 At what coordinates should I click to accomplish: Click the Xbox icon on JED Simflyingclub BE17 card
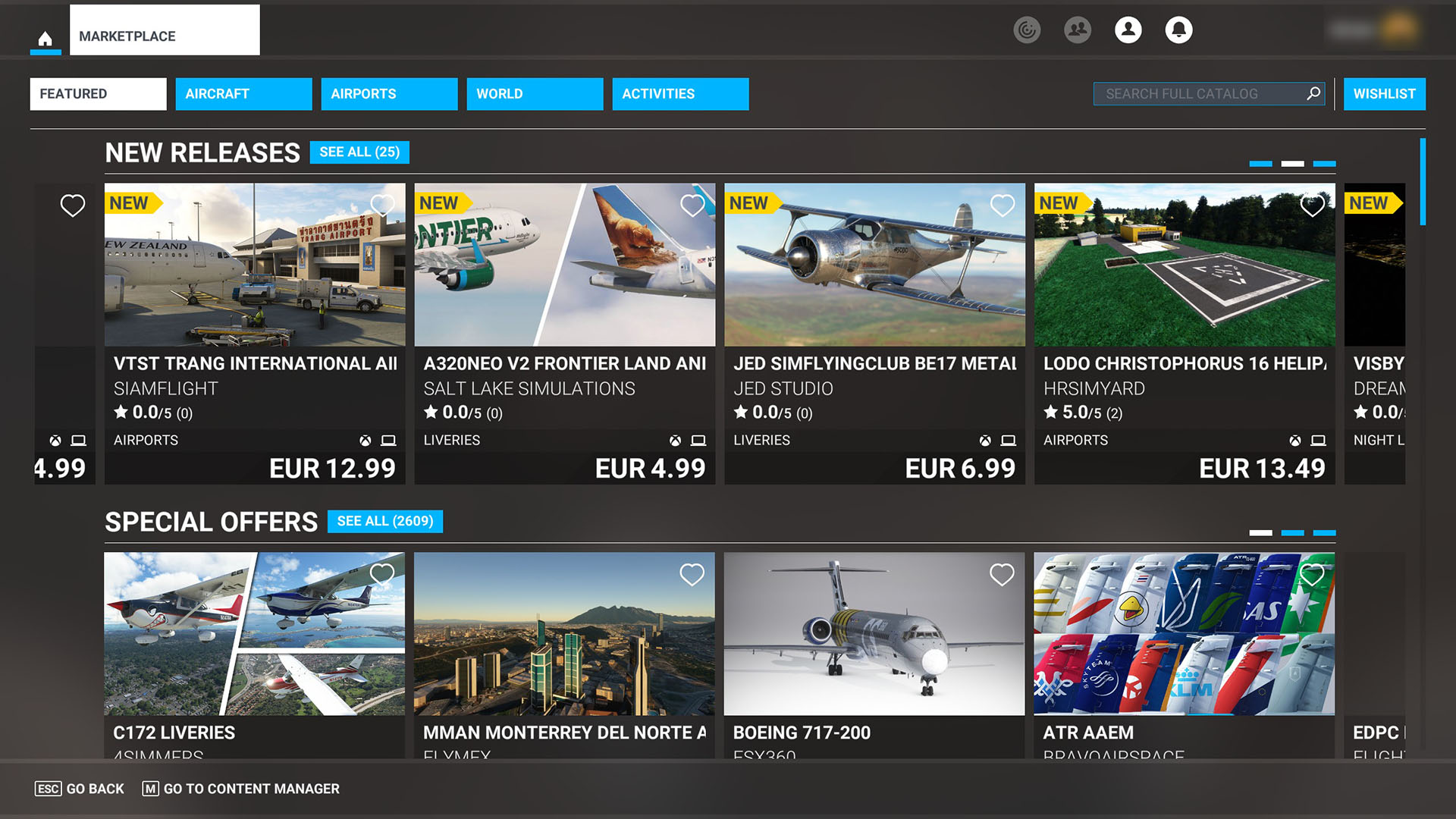pos(986,440)
